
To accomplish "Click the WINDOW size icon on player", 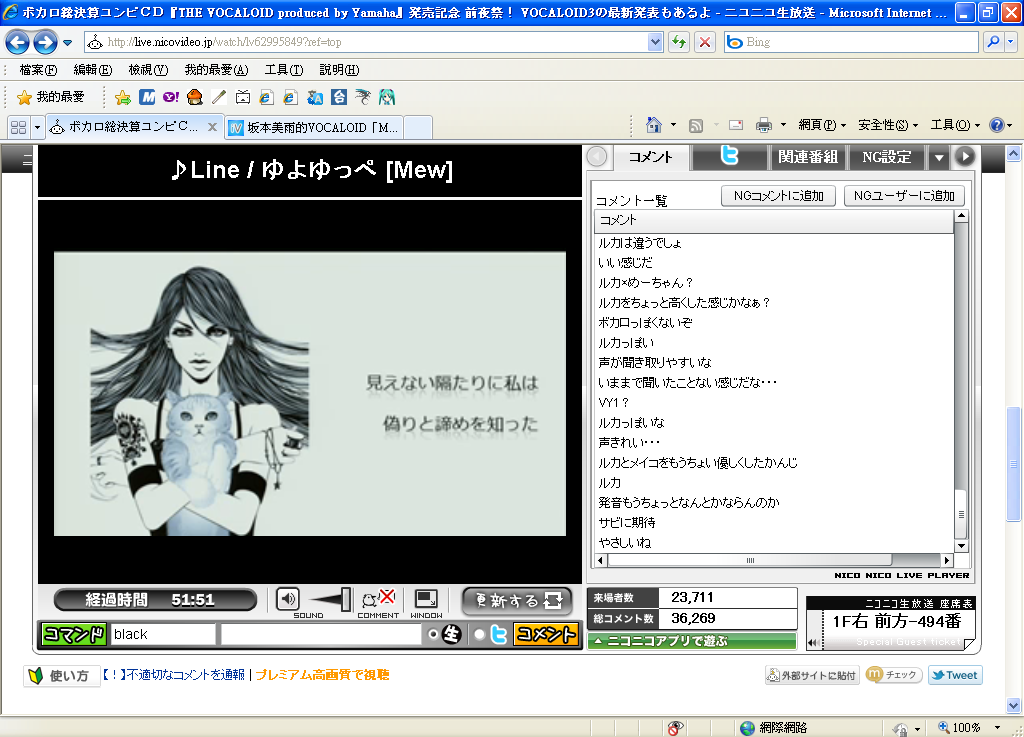I will click(x=426, y=599).
